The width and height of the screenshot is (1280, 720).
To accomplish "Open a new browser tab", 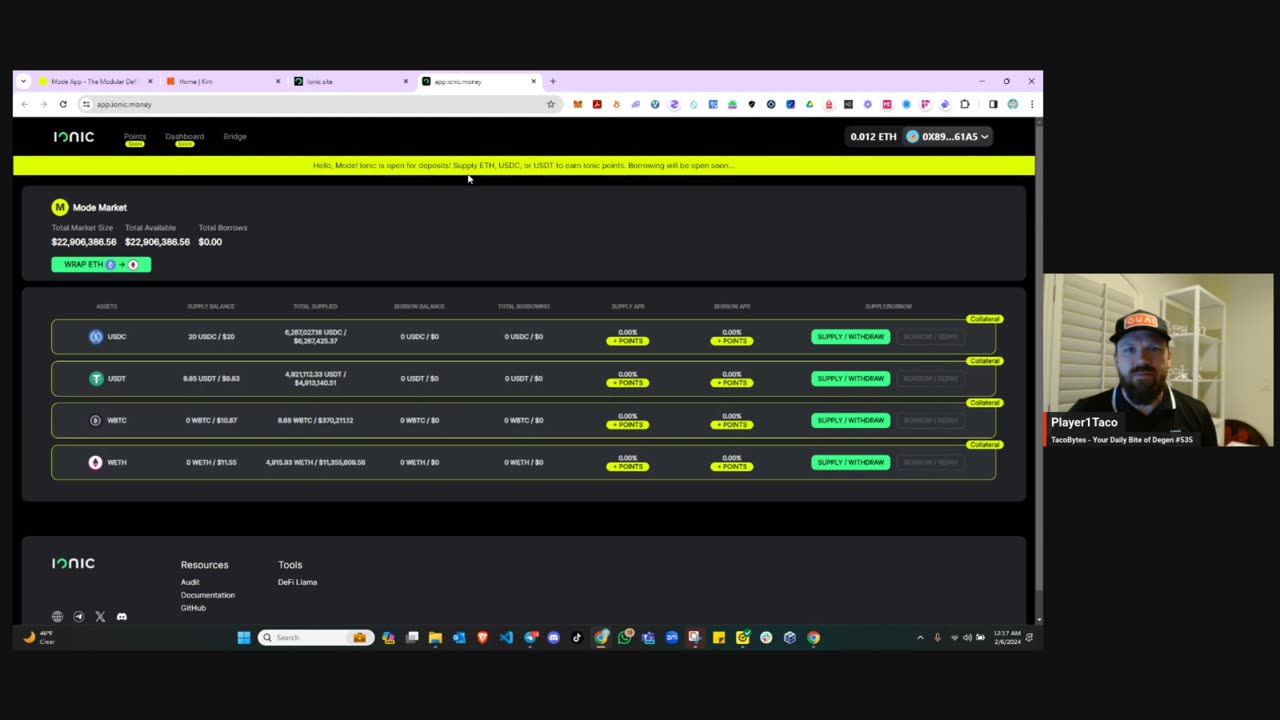I will [x=552, y=81].
